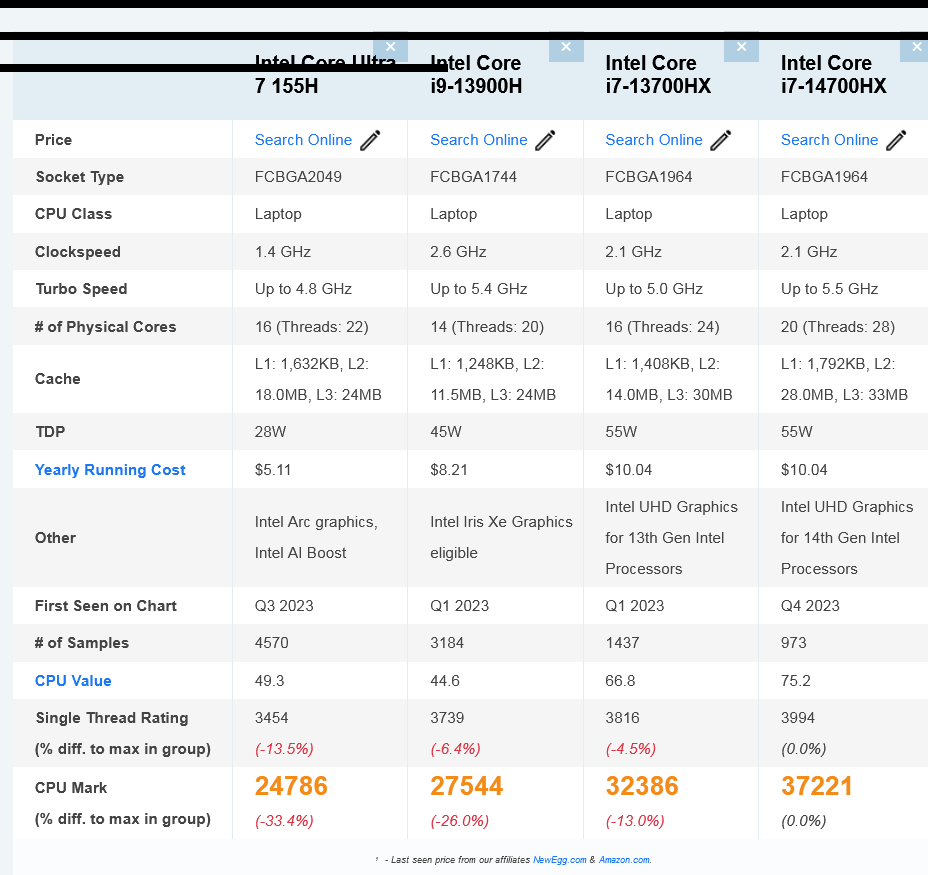
Task: Open the Yearly Running Cost details
Action: click(x=110, y=470)
